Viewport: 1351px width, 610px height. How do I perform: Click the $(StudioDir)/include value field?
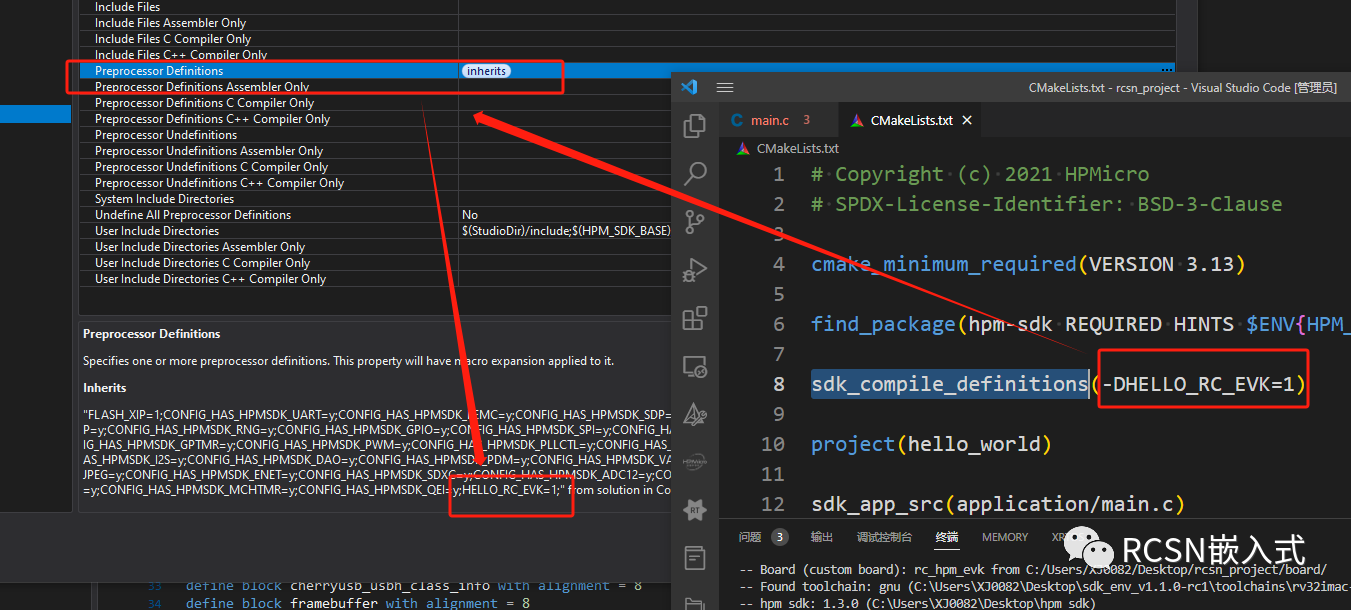(x=565, y=231)
